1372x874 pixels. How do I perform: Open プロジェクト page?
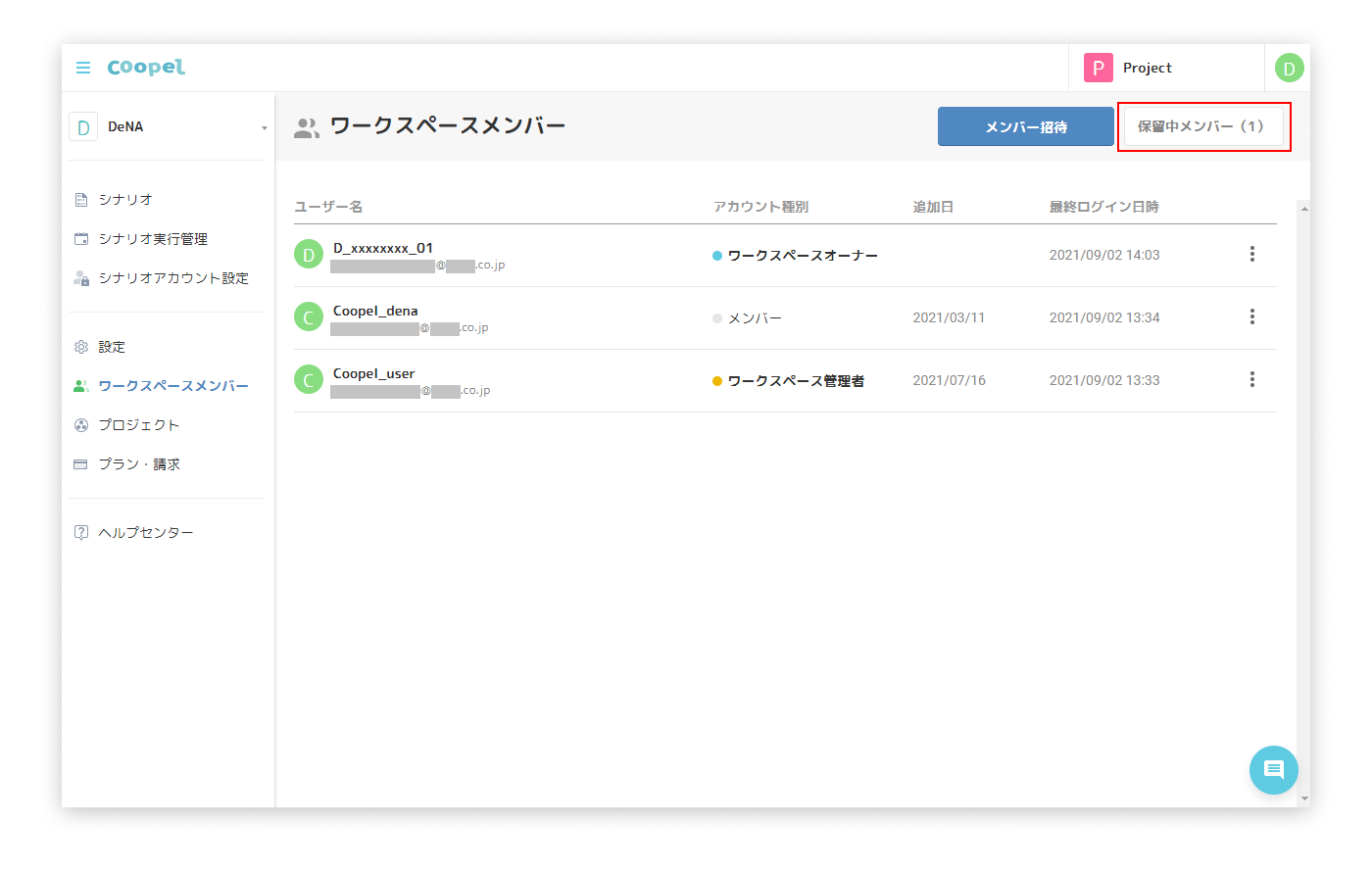[139, 425]
